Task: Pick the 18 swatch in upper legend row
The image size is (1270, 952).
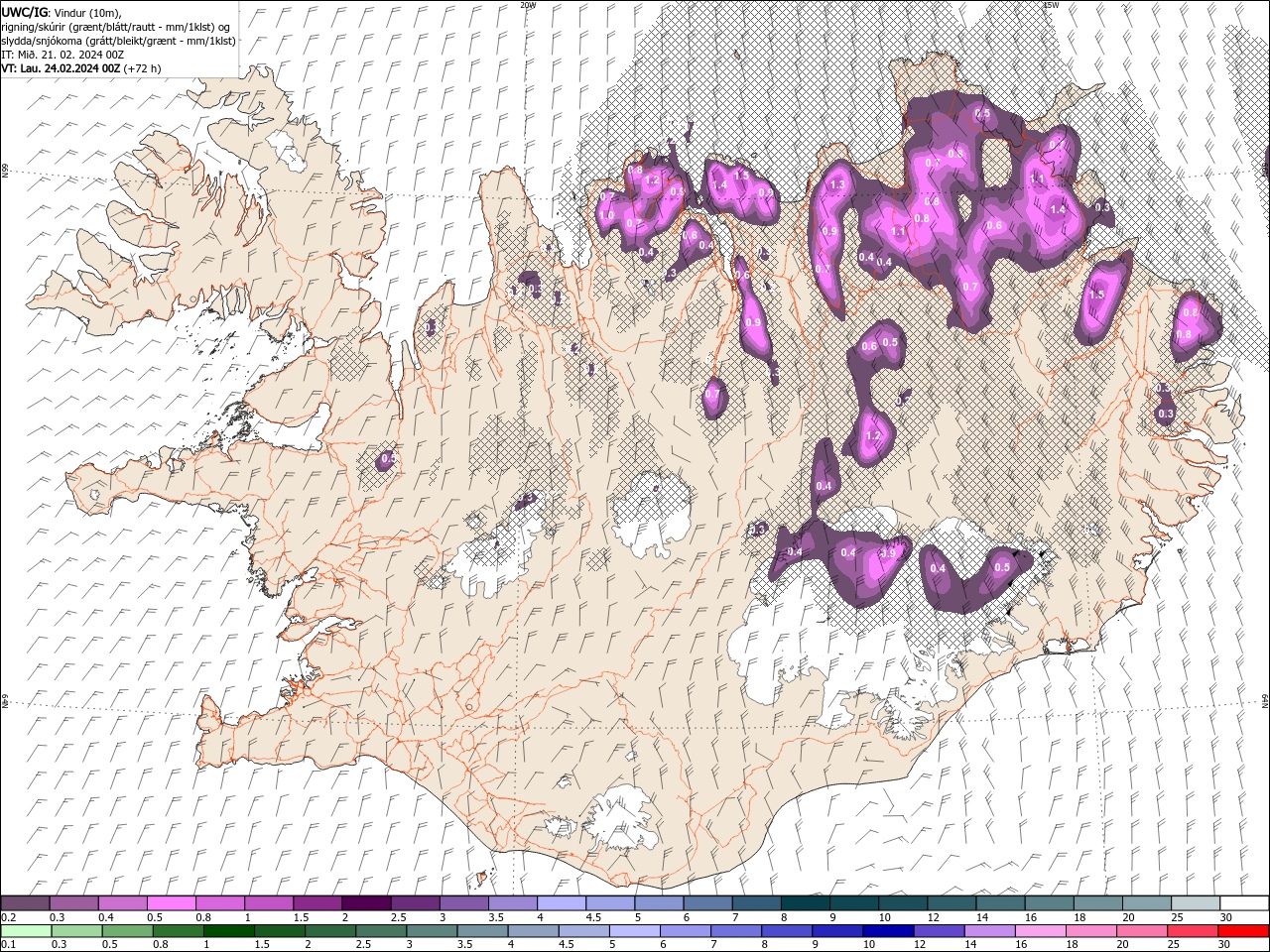Action: pos(1097,903)
